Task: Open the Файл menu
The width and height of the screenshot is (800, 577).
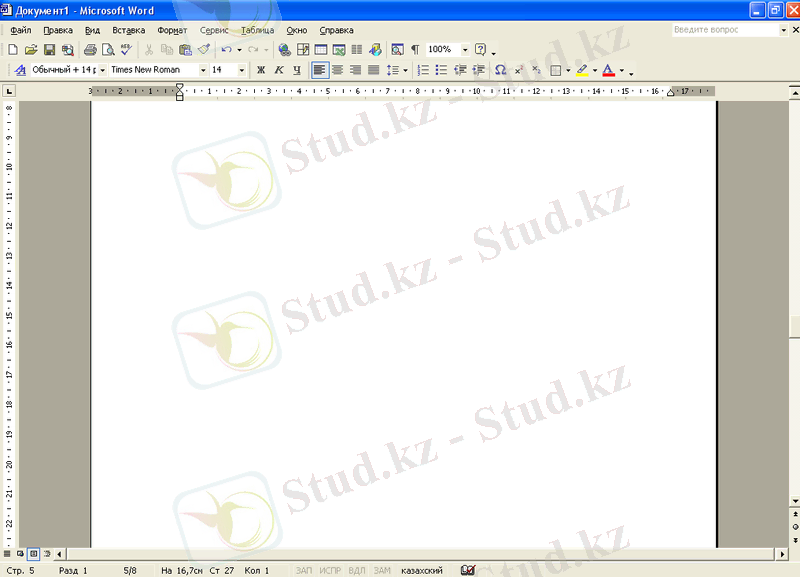Action: (20, 30)
